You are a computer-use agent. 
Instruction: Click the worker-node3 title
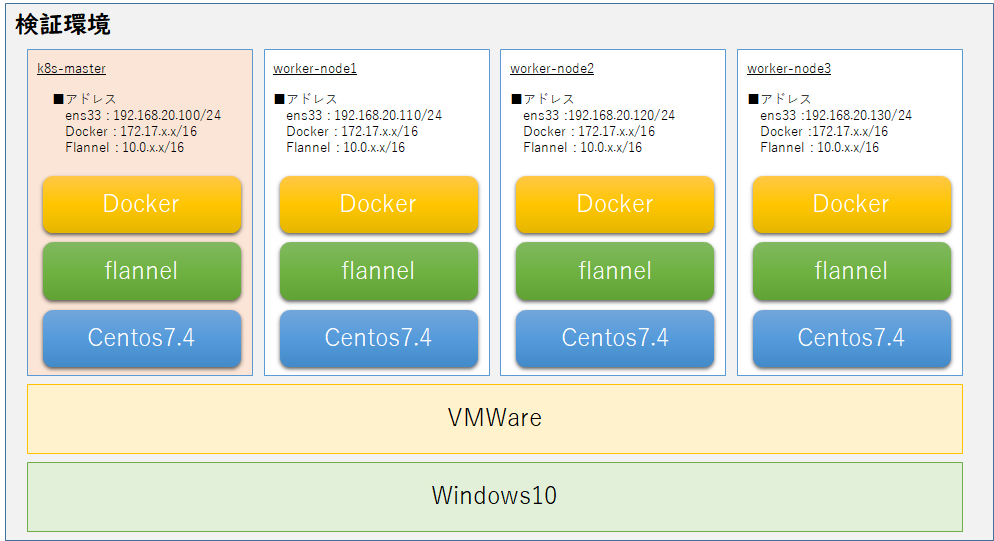(789, 68)
